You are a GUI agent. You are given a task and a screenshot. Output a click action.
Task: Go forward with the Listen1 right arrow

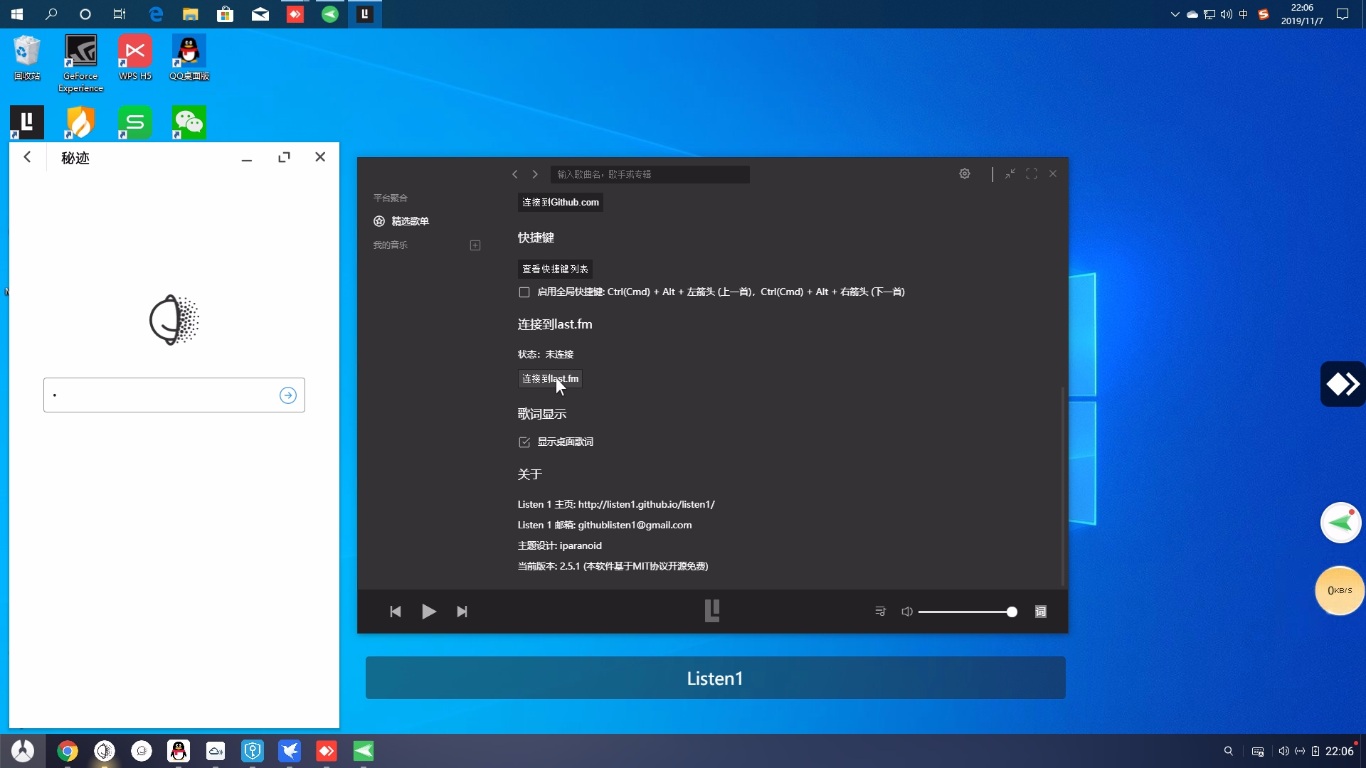pyautogui.click(x=535, y=174)
